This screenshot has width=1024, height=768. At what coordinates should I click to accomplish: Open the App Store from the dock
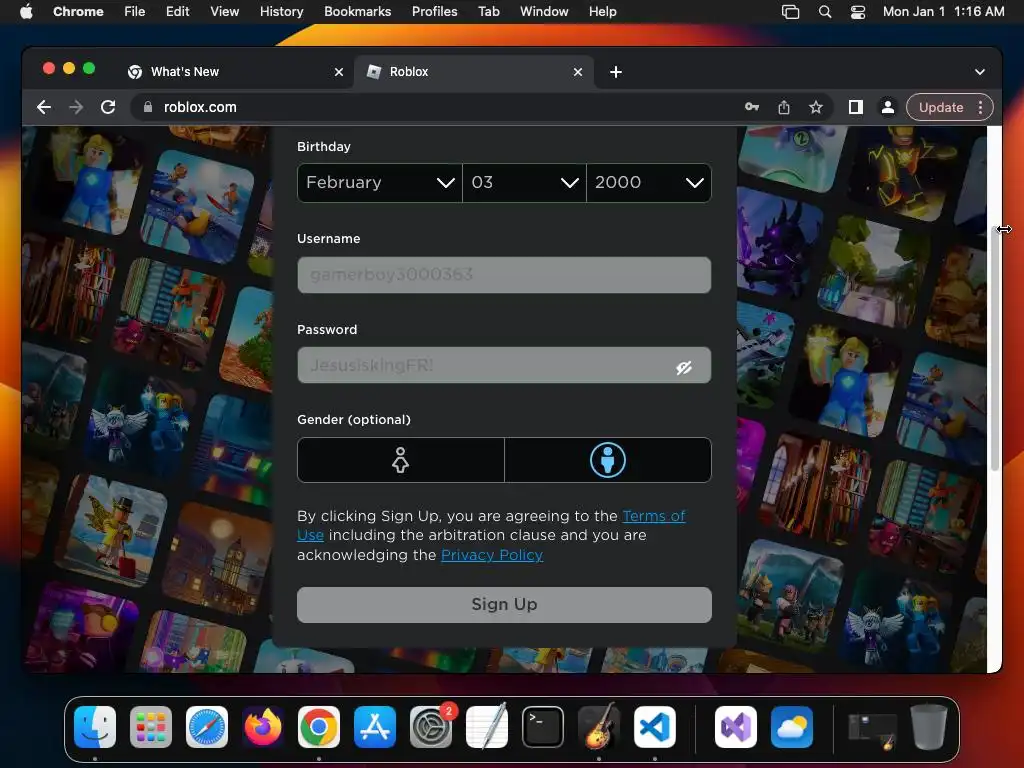click(x=375, y=727)
